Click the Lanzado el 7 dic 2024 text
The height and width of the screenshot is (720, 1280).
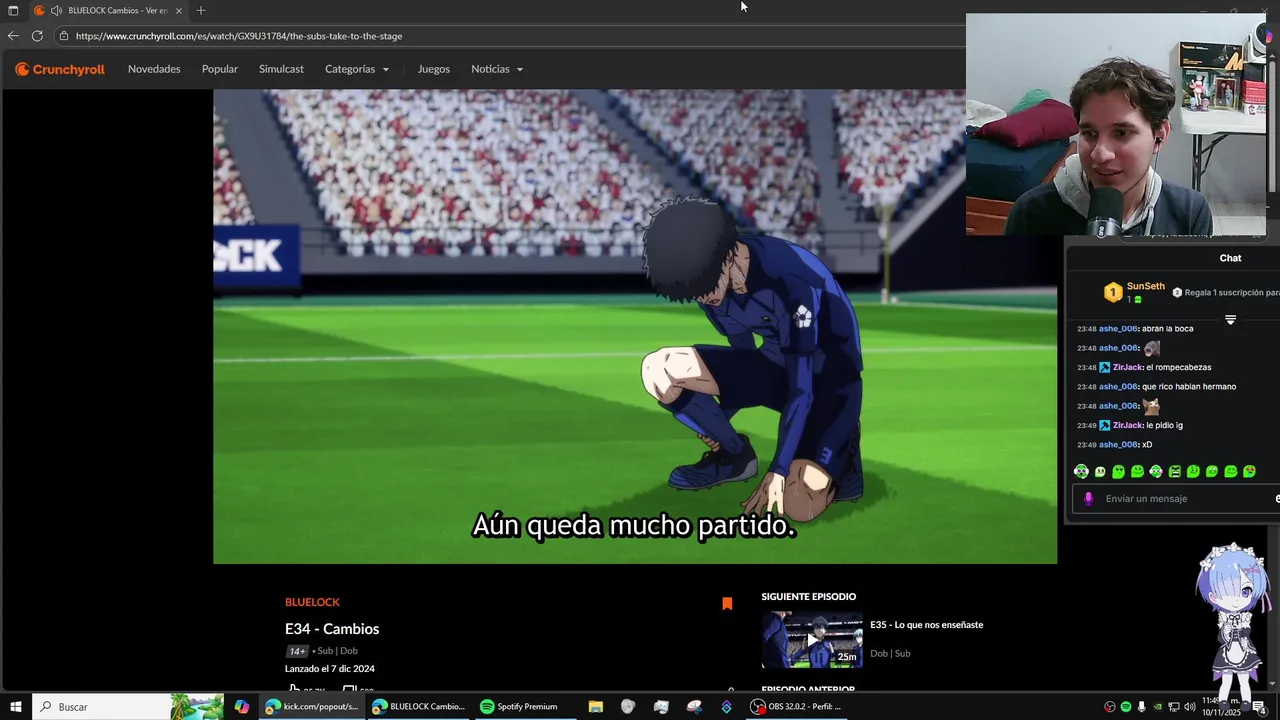pyautogui.click(x=330, y=669)
